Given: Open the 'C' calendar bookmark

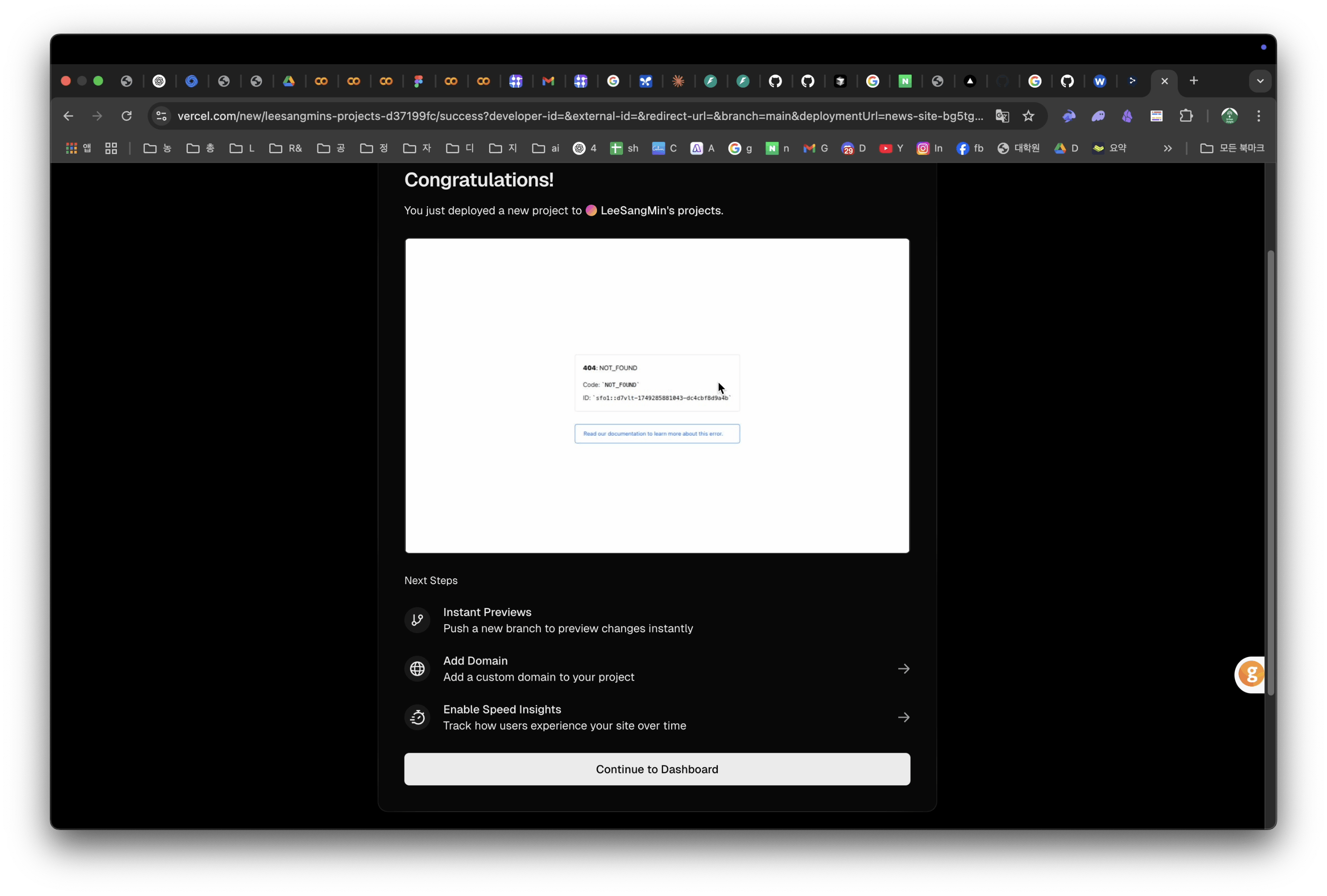Looking at the screenshot, I should coord(665,148).
